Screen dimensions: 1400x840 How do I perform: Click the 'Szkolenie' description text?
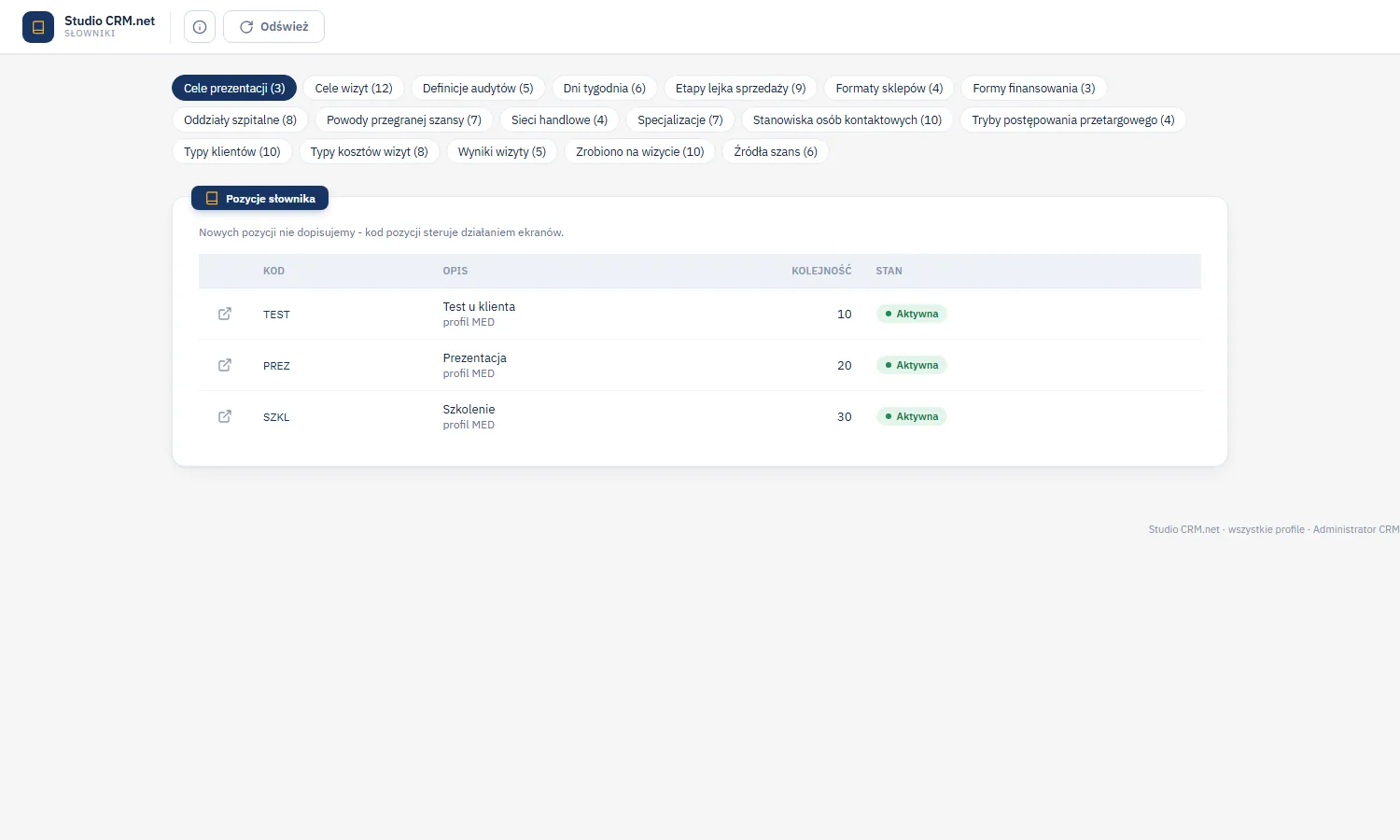click(x=469, y=409)
